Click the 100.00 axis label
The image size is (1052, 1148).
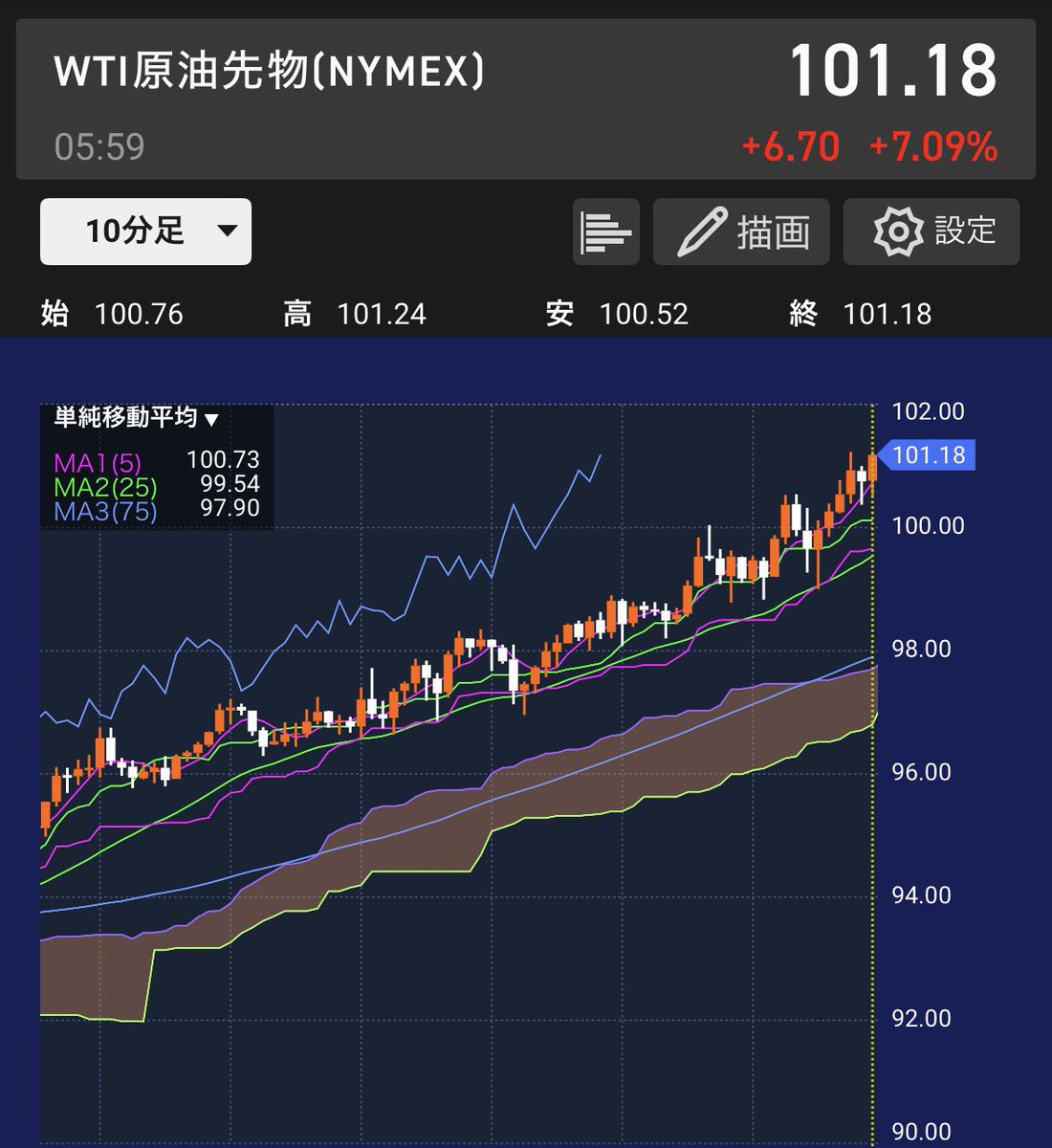click(928, 525)
